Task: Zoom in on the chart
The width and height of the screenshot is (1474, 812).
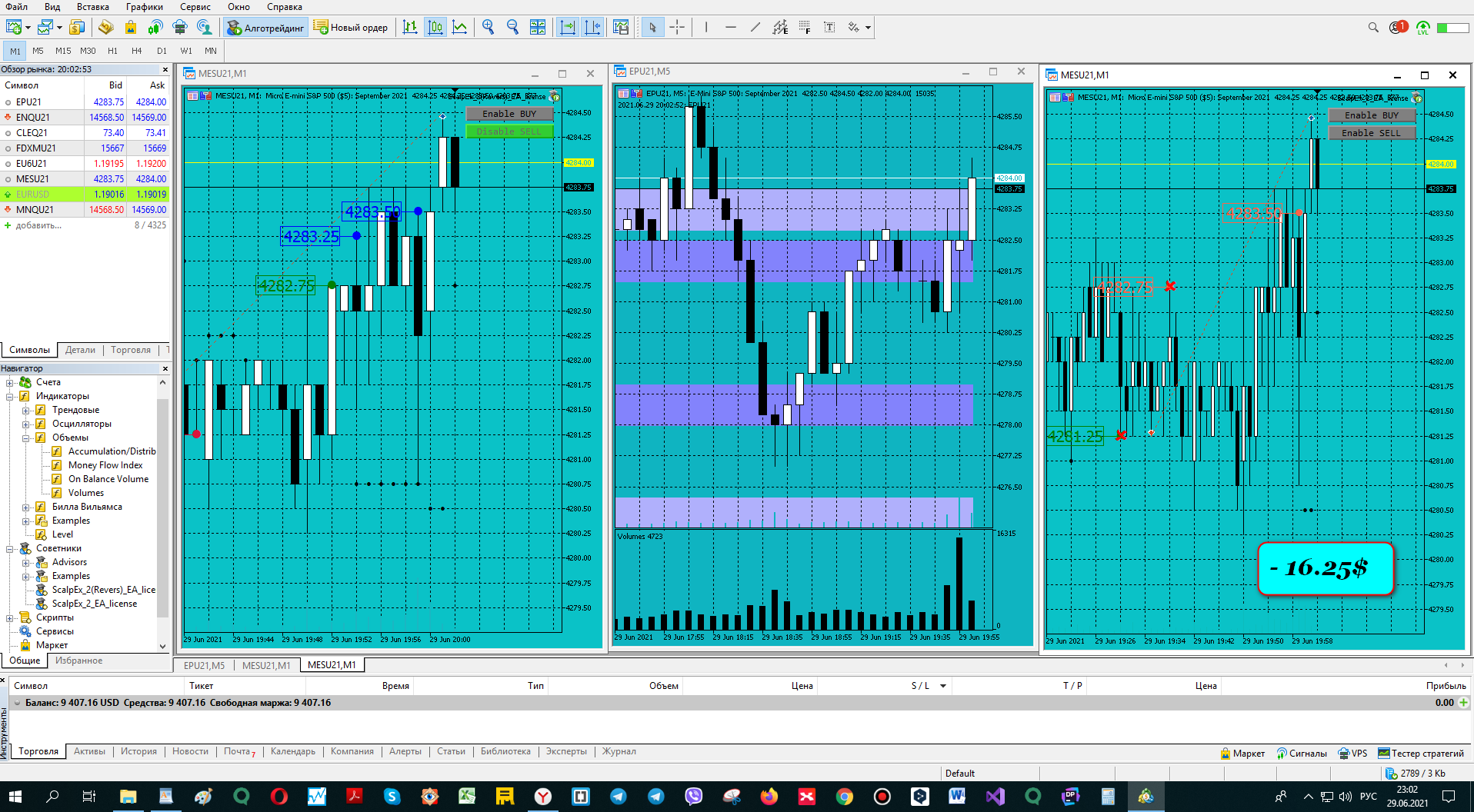Action: click(488, 28)
